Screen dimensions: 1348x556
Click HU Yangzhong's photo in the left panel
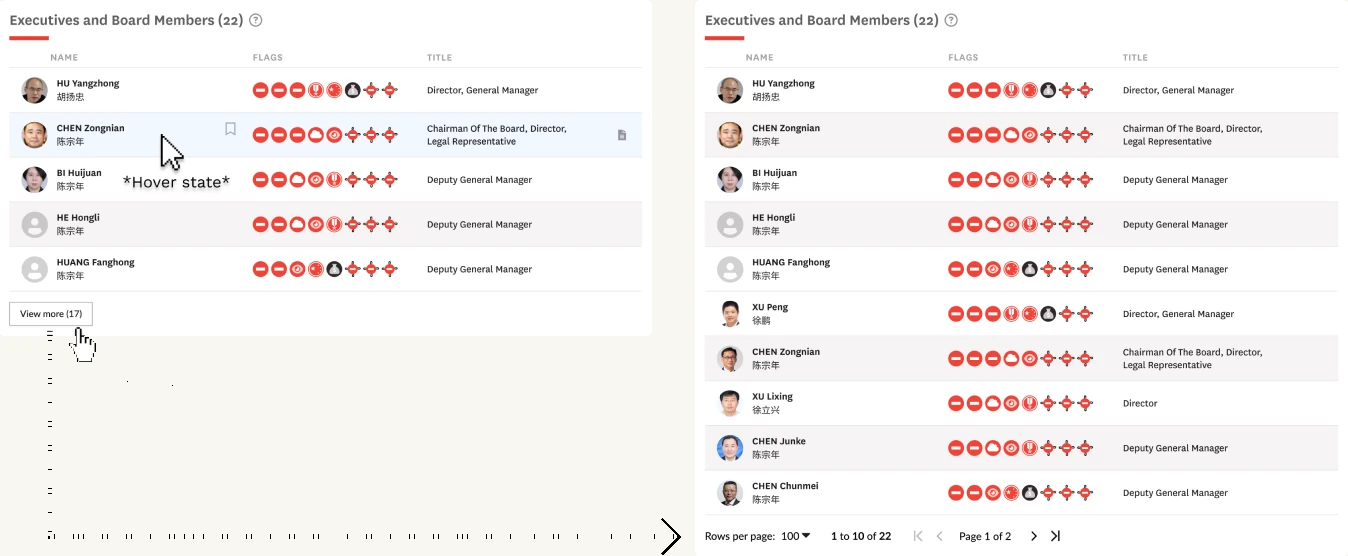(34, 90)
